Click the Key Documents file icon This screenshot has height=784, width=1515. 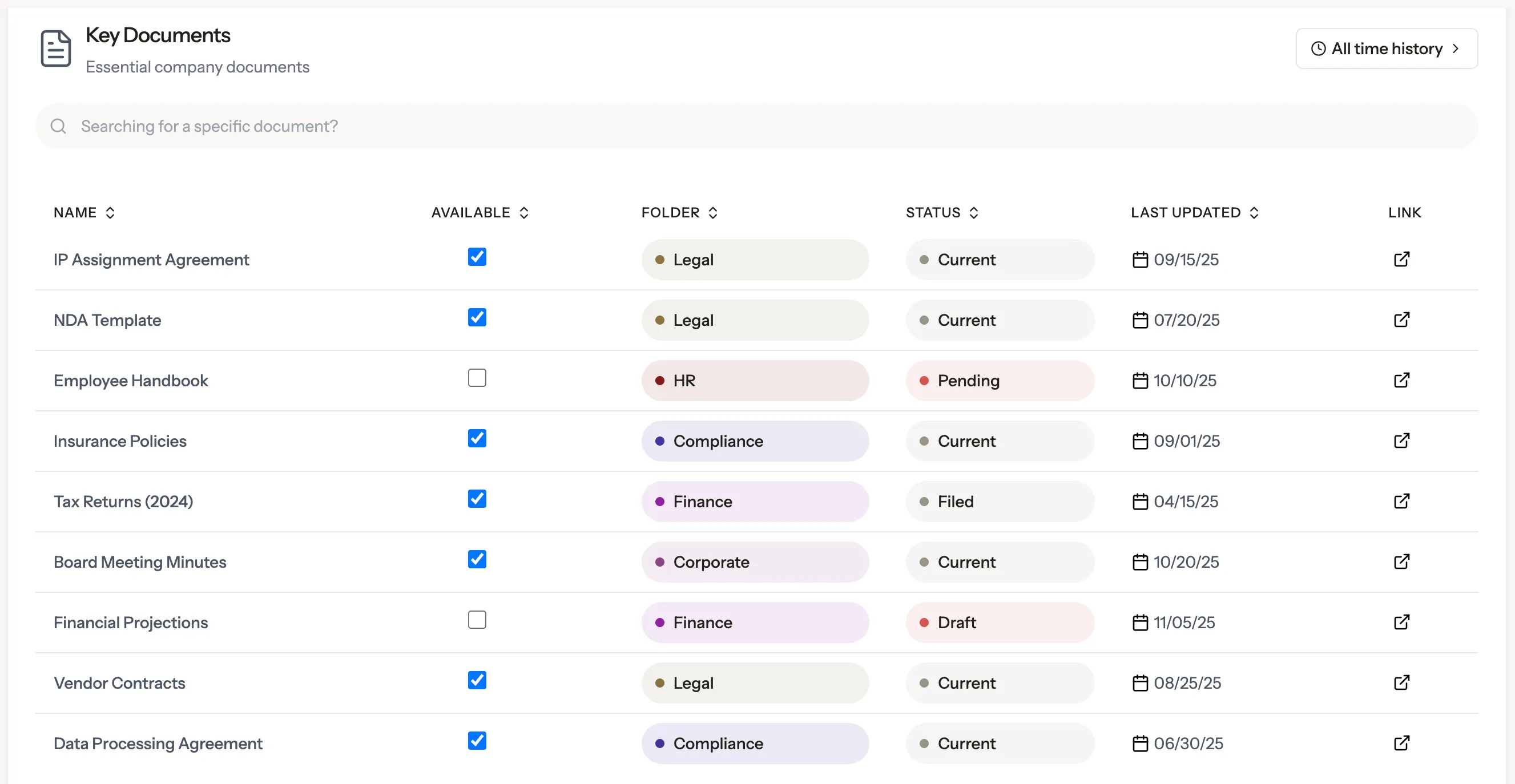pyautogui.click(x=56, y=49)
